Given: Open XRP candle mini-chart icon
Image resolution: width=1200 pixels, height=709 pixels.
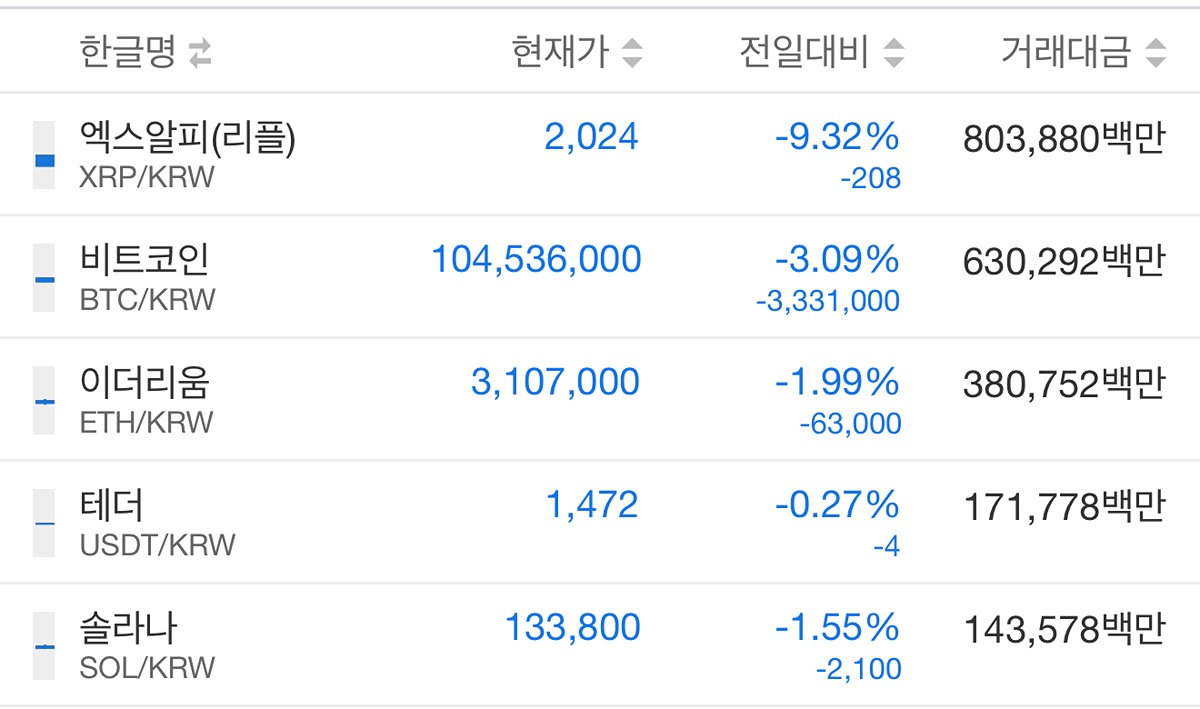Looking at the screenshot, I should point(44,156).
